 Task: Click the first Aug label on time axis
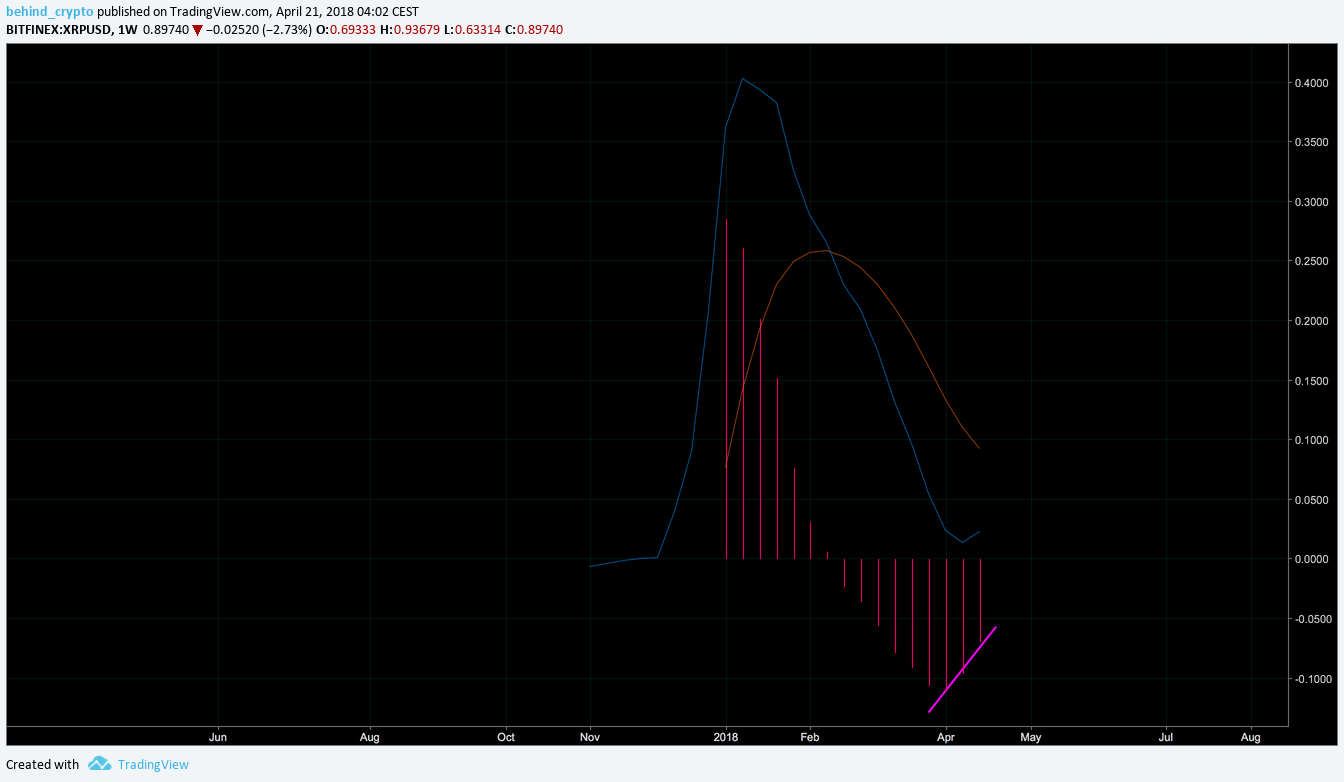pos(370,737)
